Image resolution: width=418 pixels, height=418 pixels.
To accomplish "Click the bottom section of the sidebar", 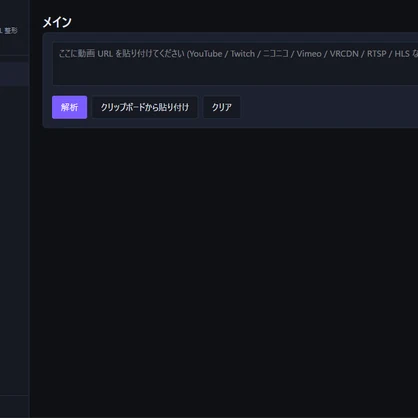I will (14, 407).
